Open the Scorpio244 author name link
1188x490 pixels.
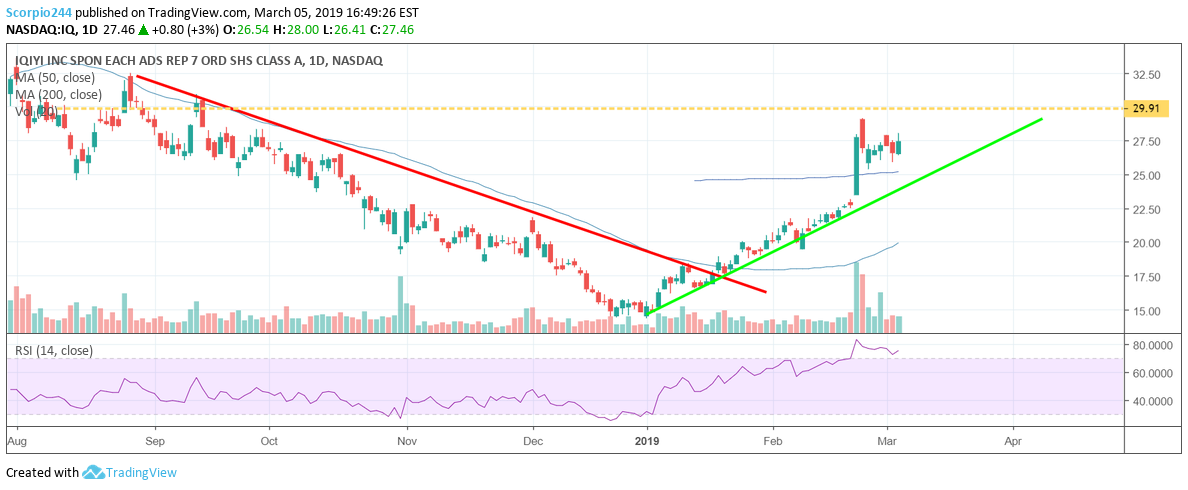(x=37, y=10)
